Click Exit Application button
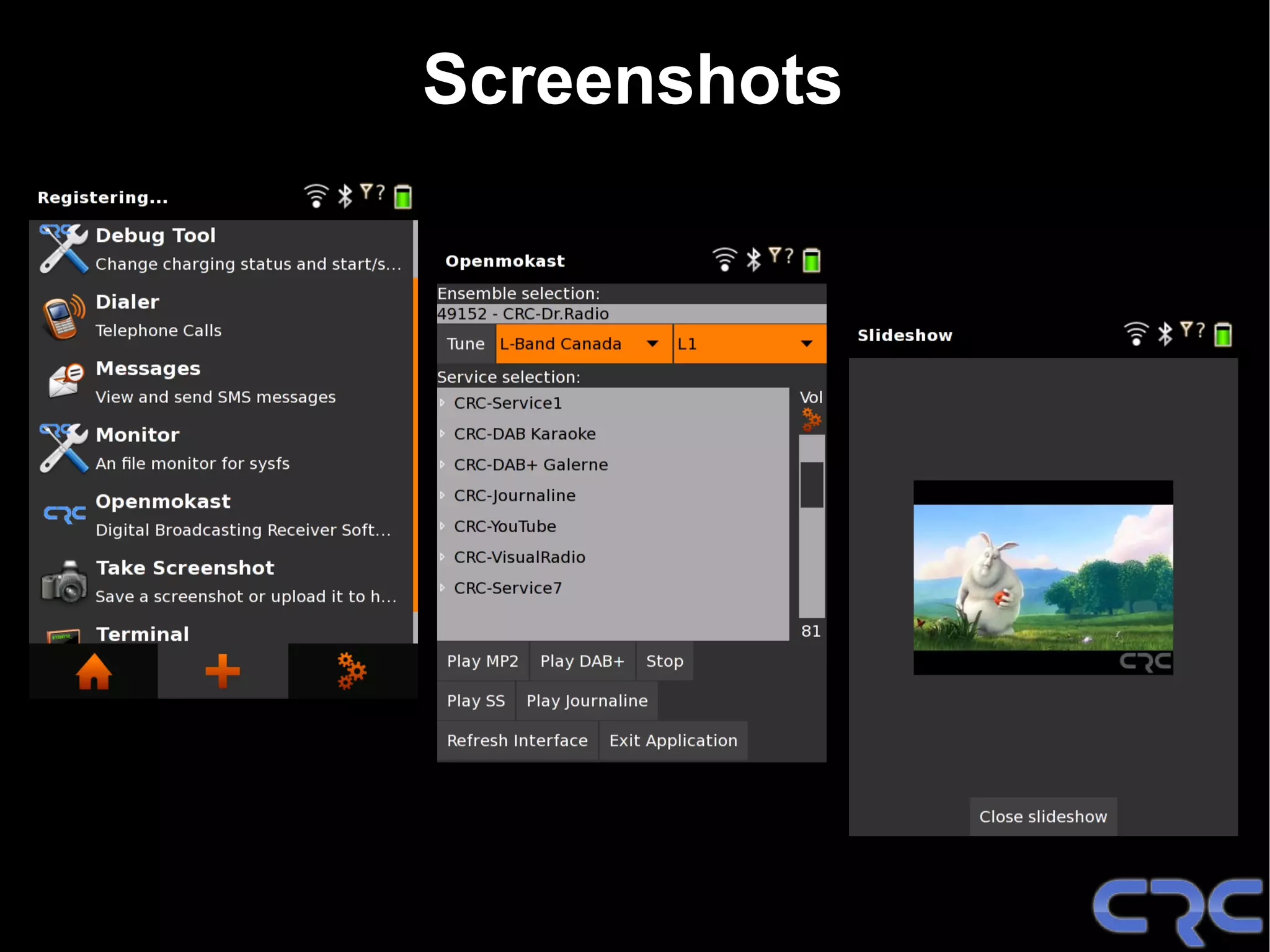Screen dimensions: 1270x952 [x=673, y=741]
